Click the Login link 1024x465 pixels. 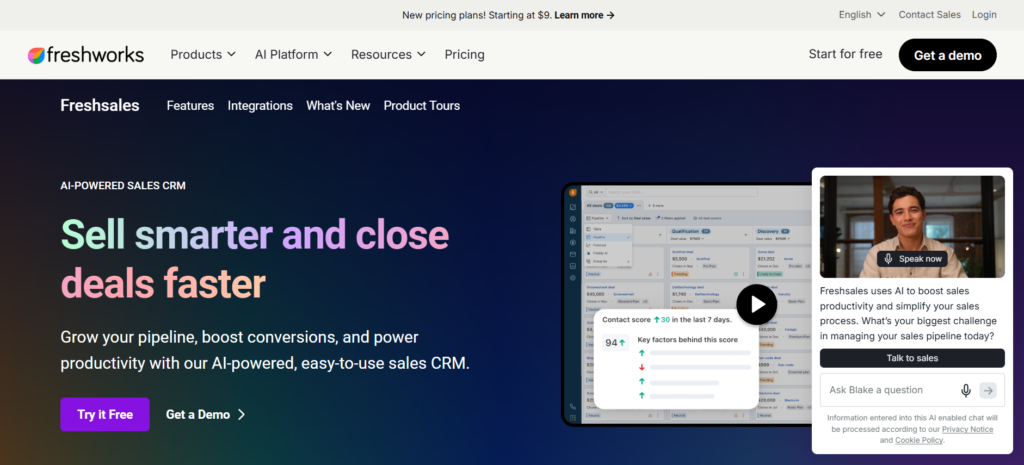coord(984,14)
